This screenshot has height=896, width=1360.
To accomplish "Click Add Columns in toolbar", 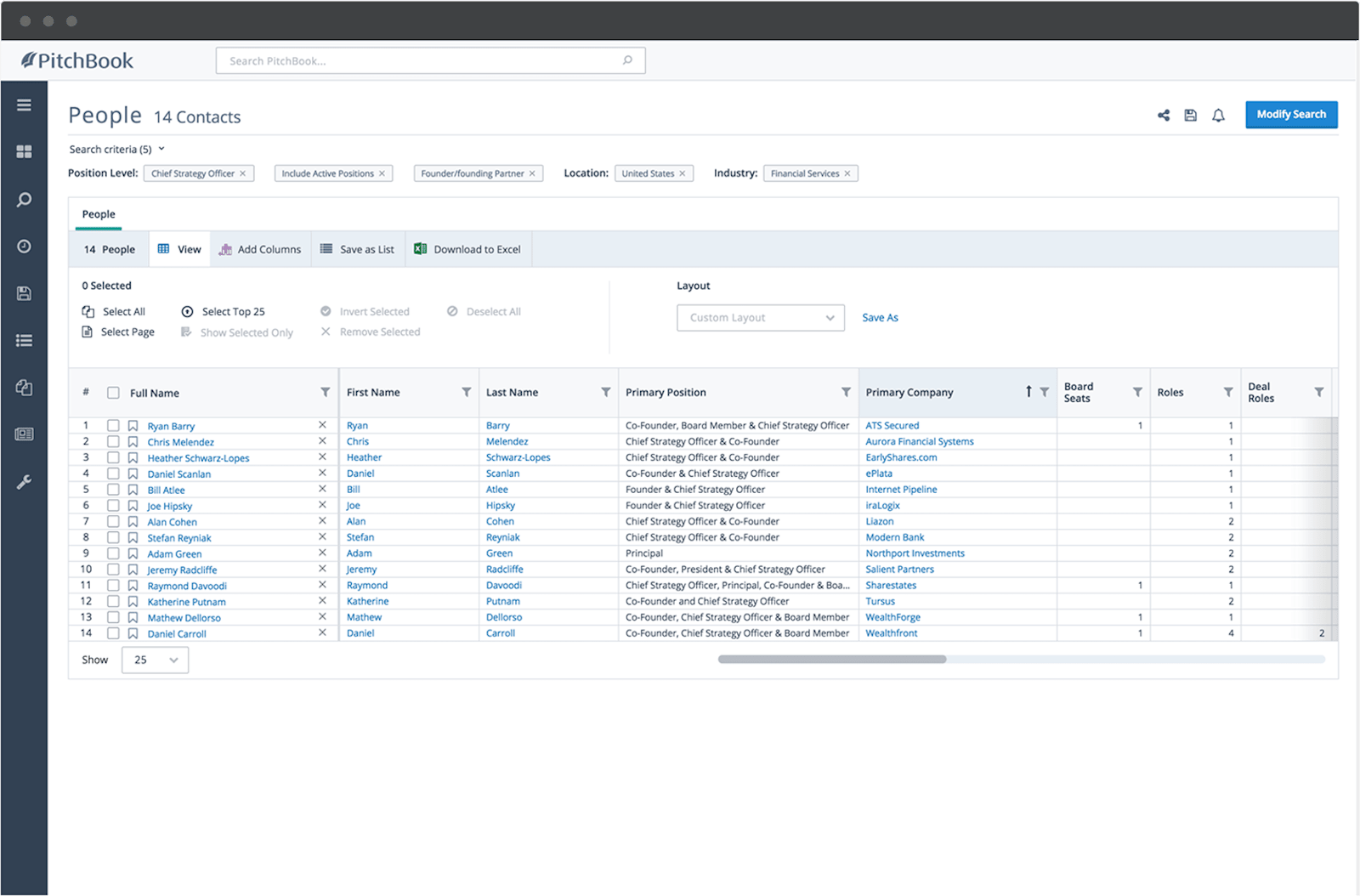I will point(260,249).
